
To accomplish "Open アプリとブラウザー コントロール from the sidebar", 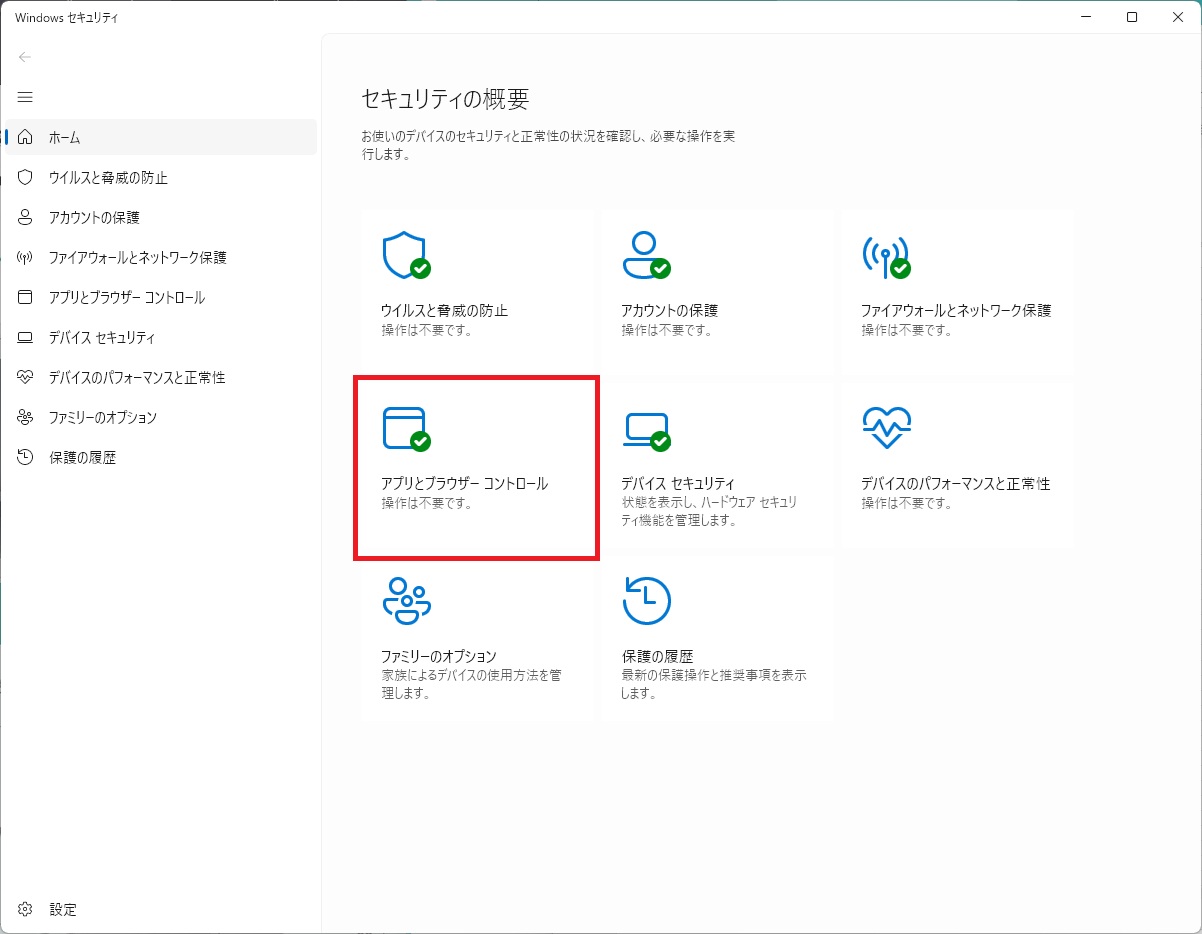I will 161,297.
